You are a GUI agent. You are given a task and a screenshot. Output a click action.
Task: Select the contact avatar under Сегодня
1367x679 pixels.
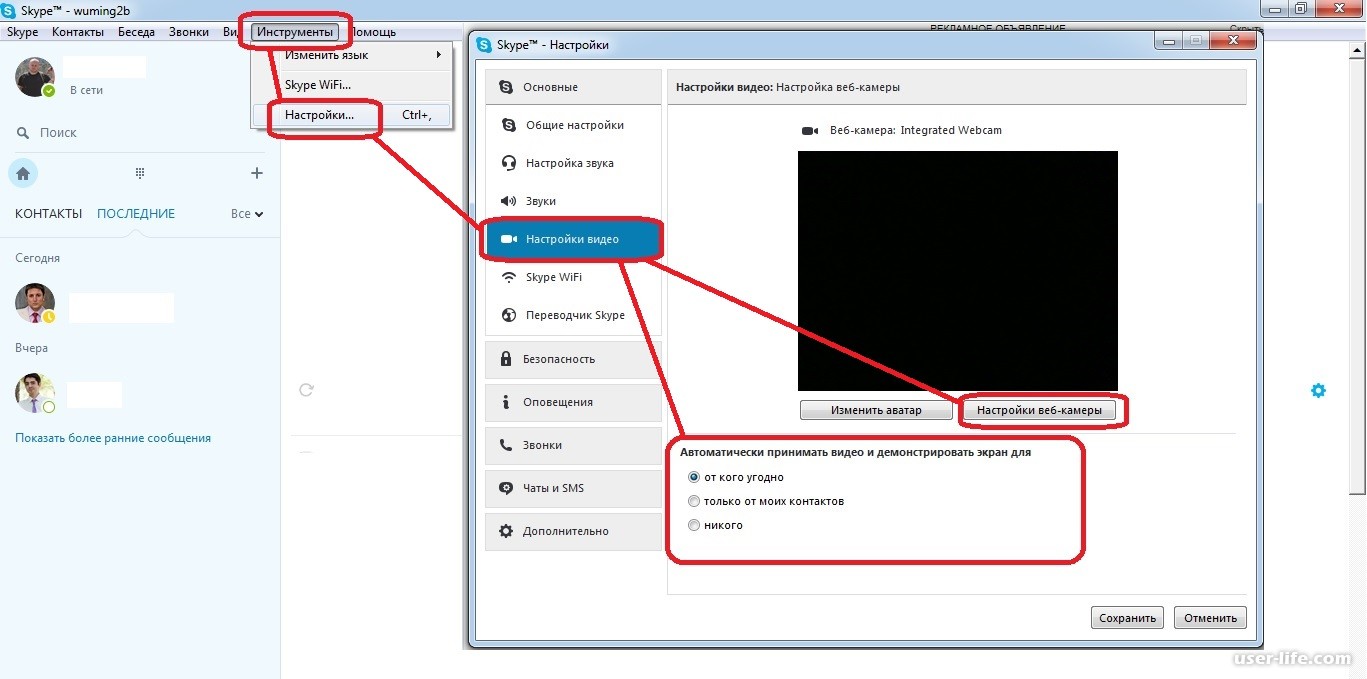tap(35, 303)
